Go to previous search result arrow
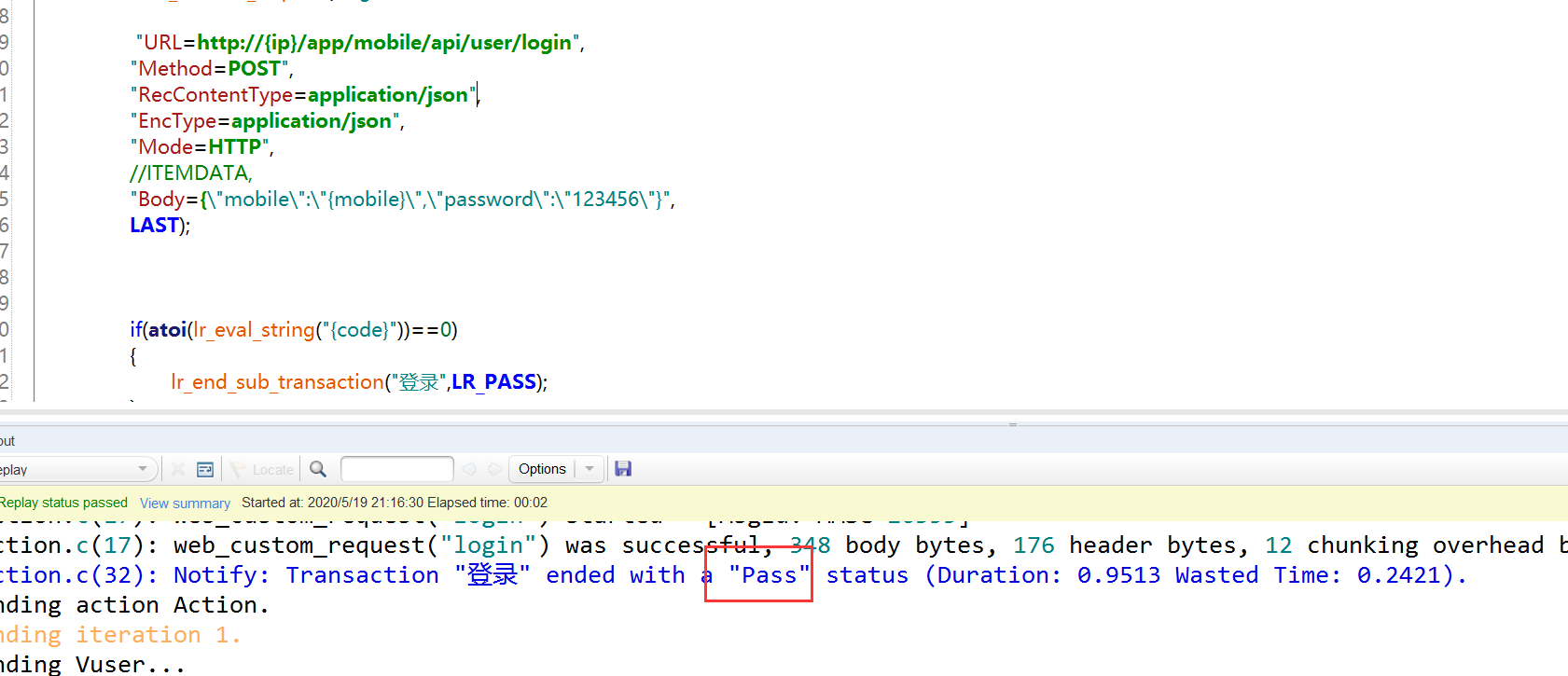This screenshot has width=1568, height=676. click(x=469, y=469)
